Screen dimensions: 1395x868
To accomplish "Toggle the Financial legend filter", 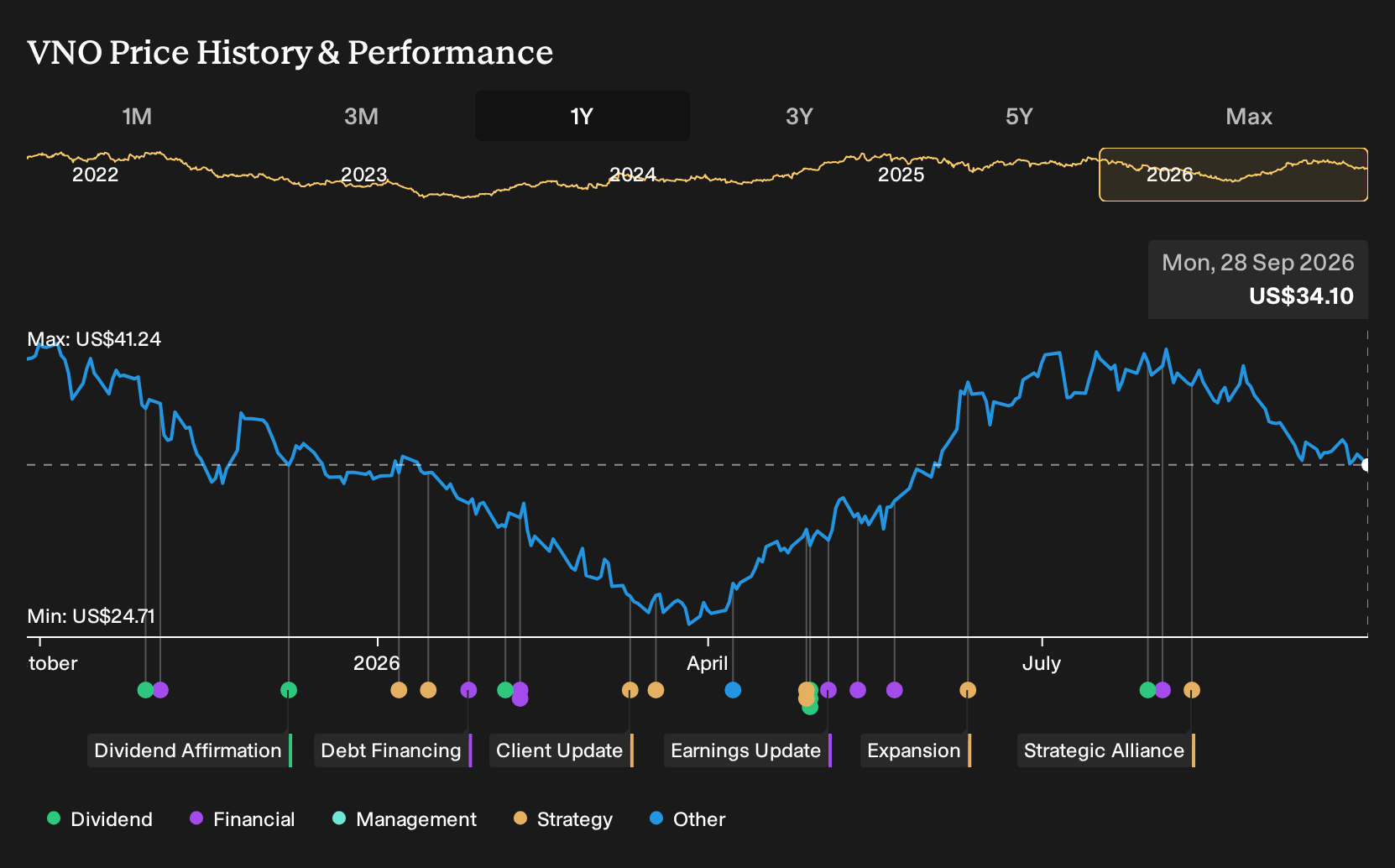I will click(243, 819).
